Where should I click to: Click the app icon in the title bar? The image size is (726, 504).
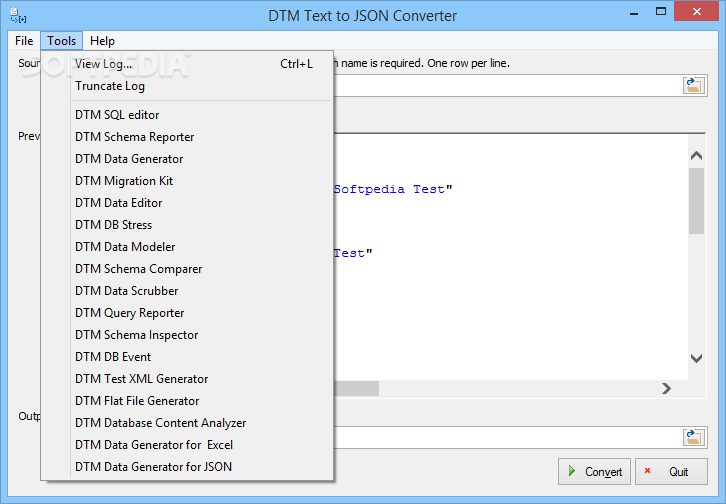[x=18, y=15]
